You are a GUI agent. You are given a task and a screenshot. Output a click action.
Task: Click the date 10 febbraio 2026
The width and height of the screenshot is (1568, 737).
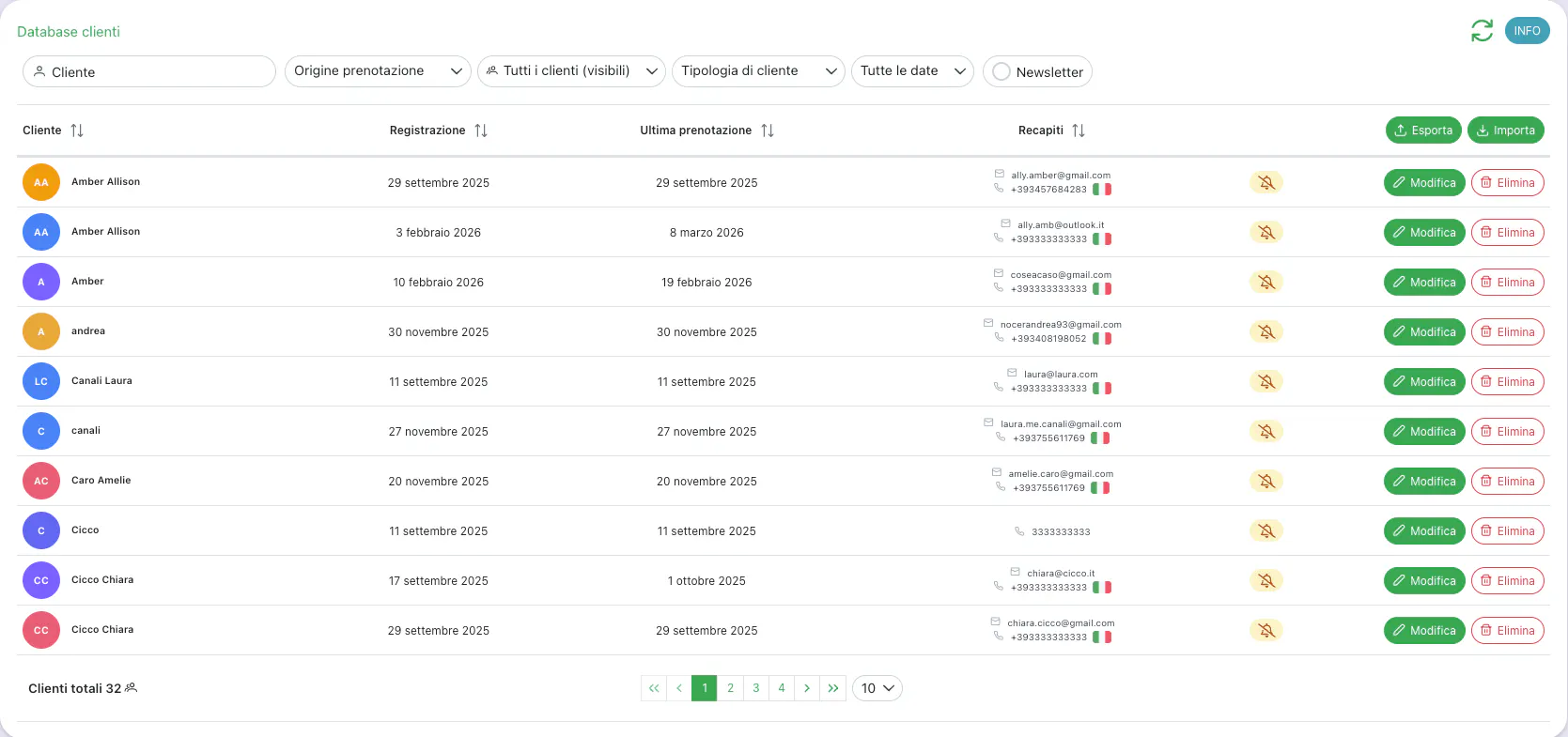(x=439, y=283)
